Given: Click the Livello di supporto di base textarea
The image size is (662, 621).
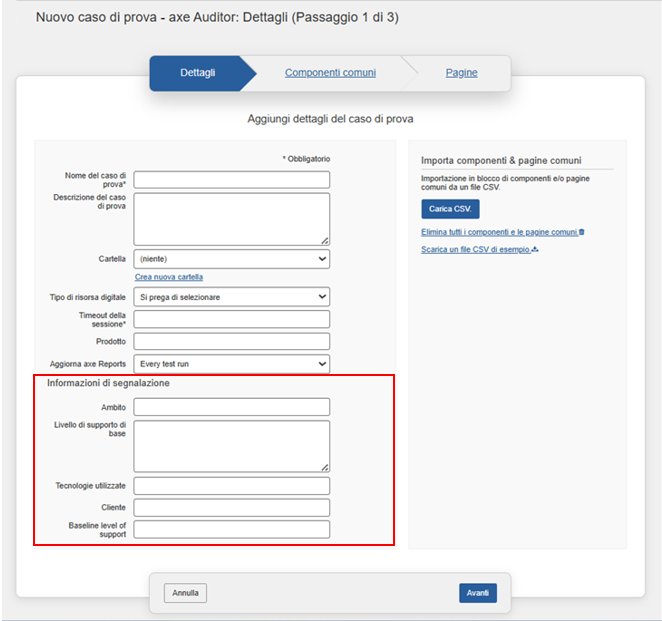Looking at the screenshot, I should [231, 445].
